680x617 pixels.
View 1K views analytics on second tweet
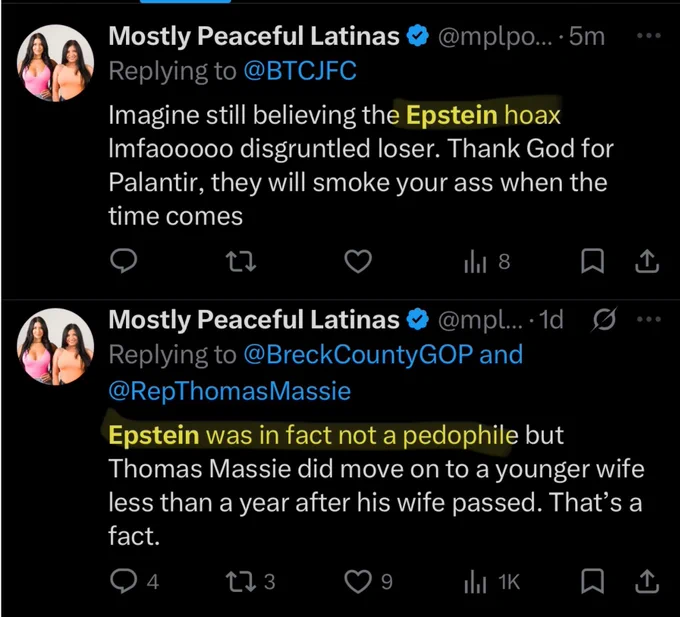click(x=492, y=581)
